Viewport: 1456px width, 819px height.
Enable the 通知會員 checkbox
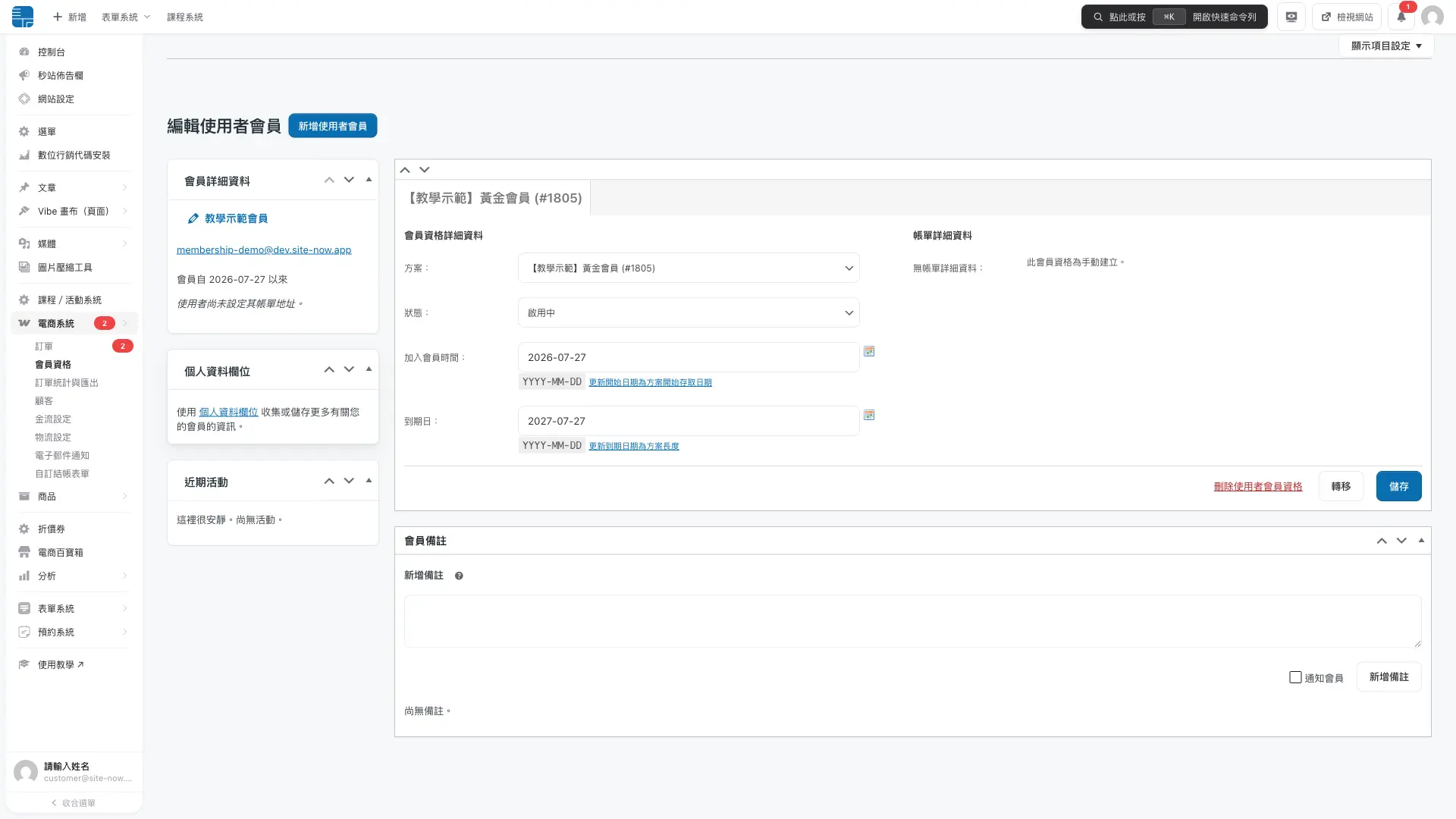[1295, 677]
